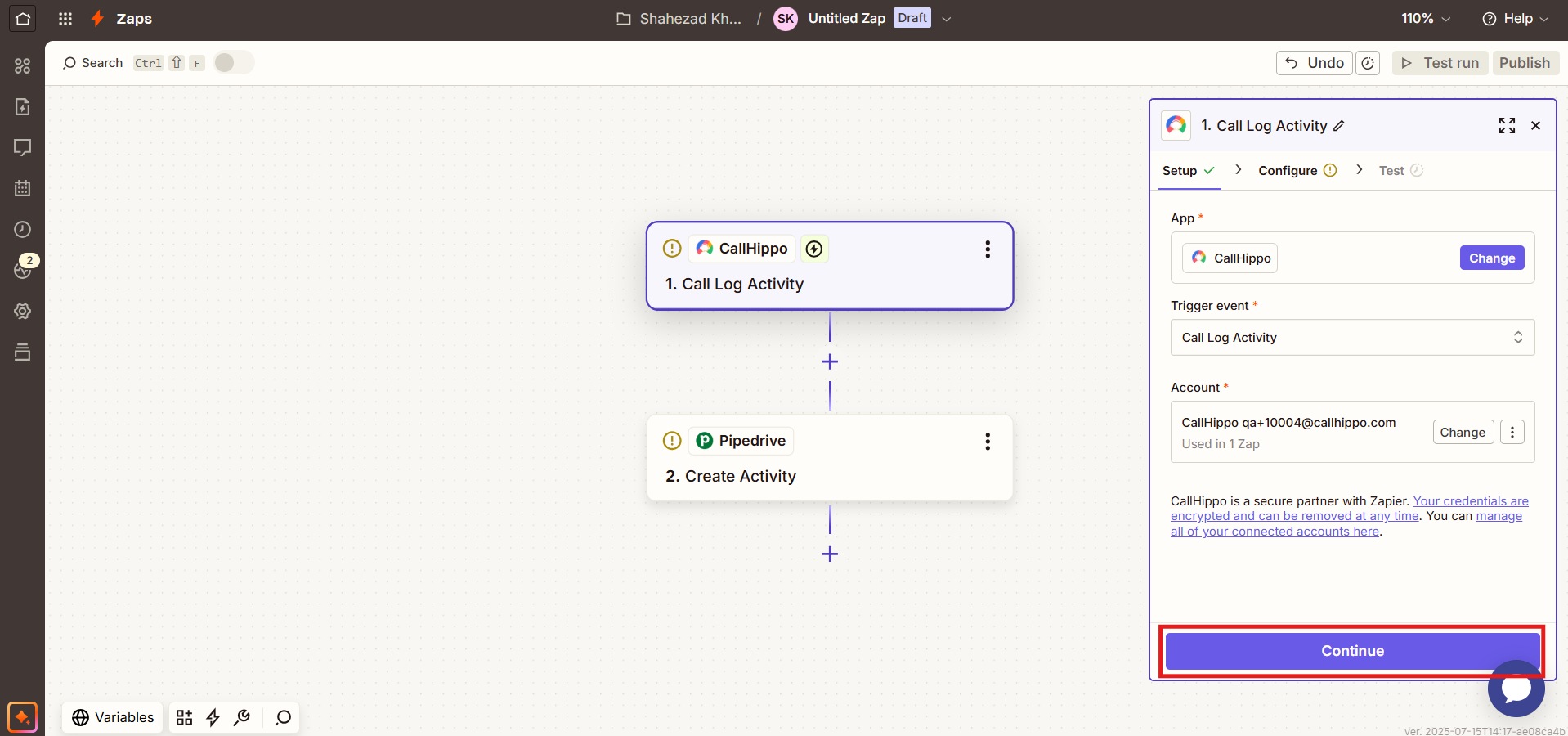
Task: Switch to the Setup tab
Action: (x=1189, y=170)
